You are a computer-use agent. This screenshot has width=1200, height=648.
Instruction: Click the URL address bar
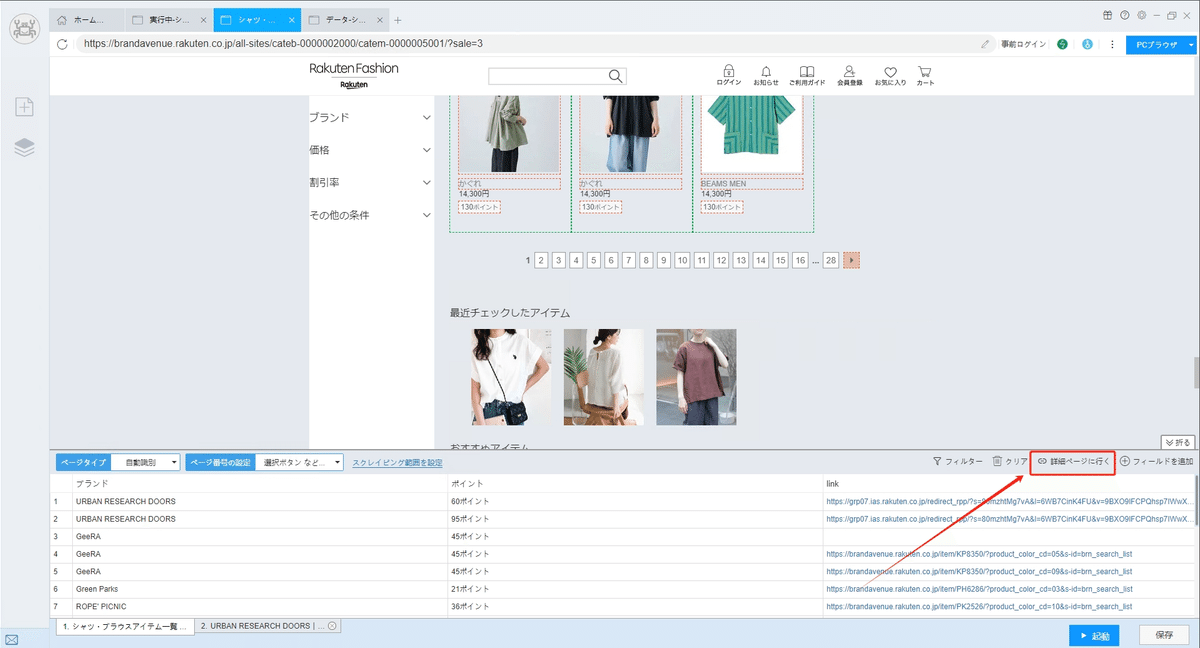coord(530,44)
